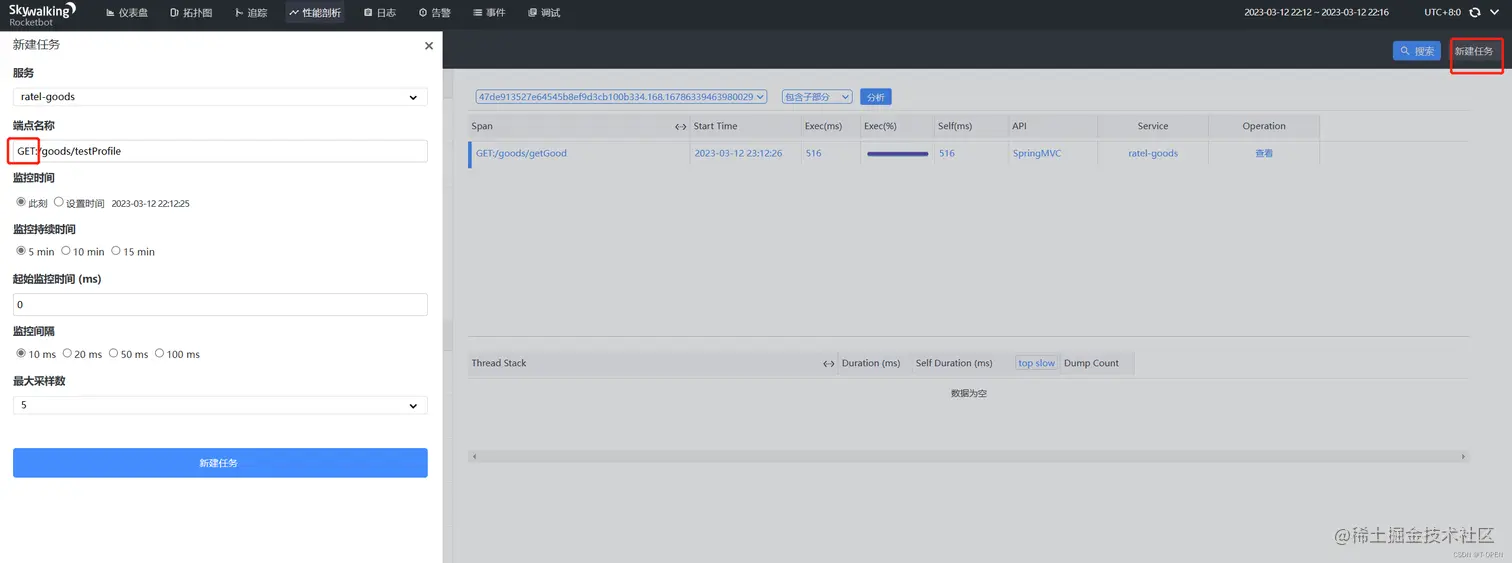Viewport: 1512px width, 563px height.
Task: Open the 拓扑图 topology tab
Action: (x=191, y=13)
